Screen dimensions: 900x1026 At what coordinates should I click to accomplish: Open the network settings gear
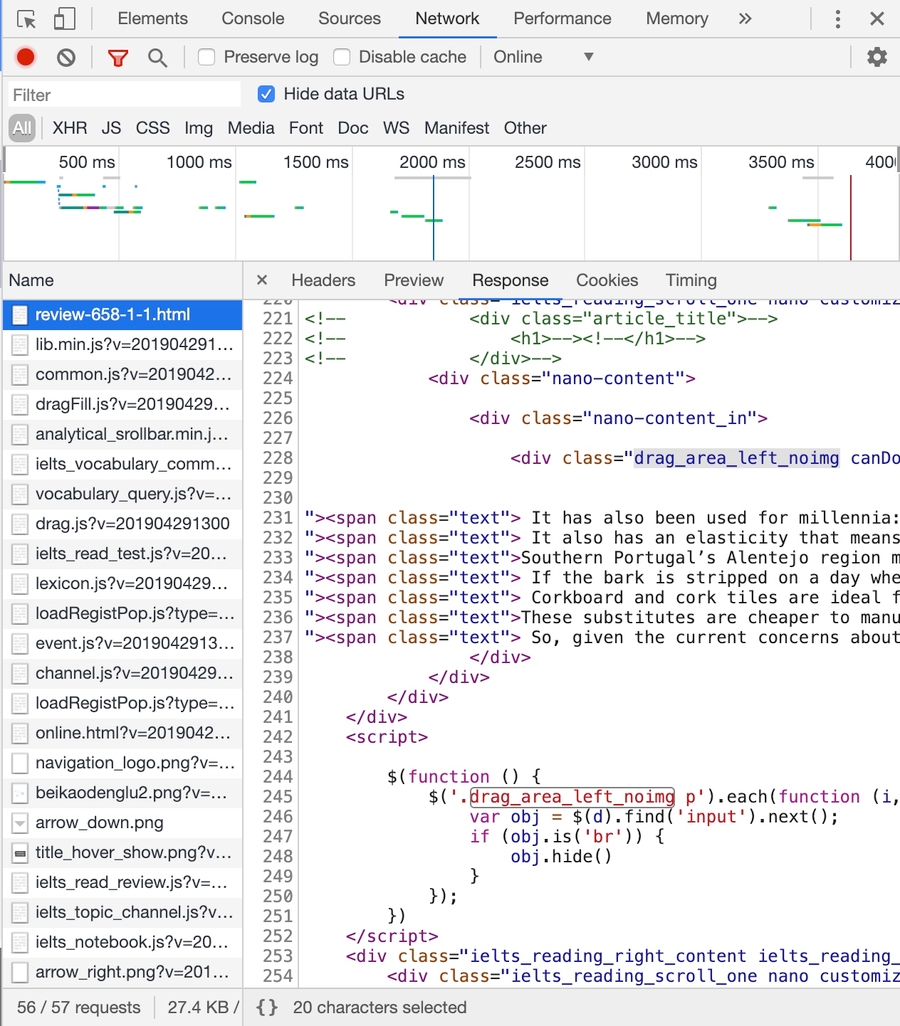tap(877, 57)
